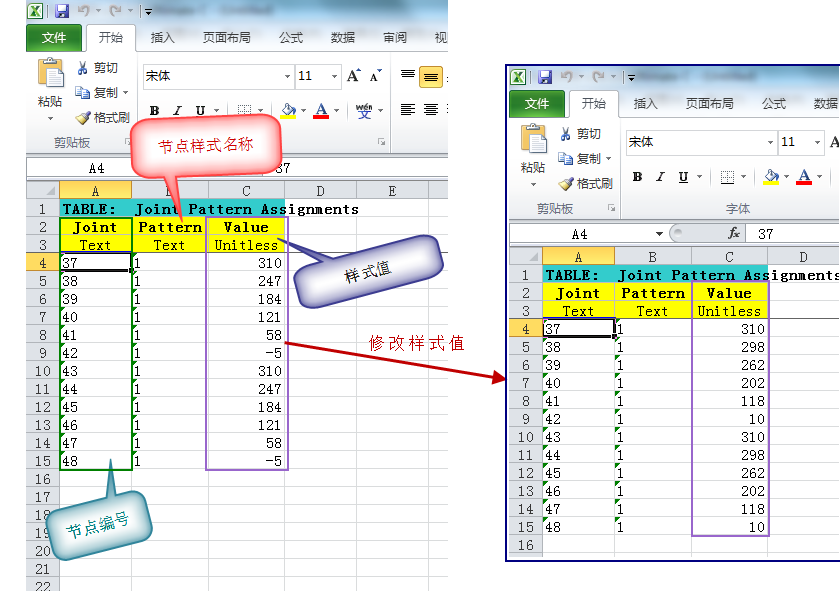Open the 插入 tab in the left window
Screen dimensions: 840x591
162,38
